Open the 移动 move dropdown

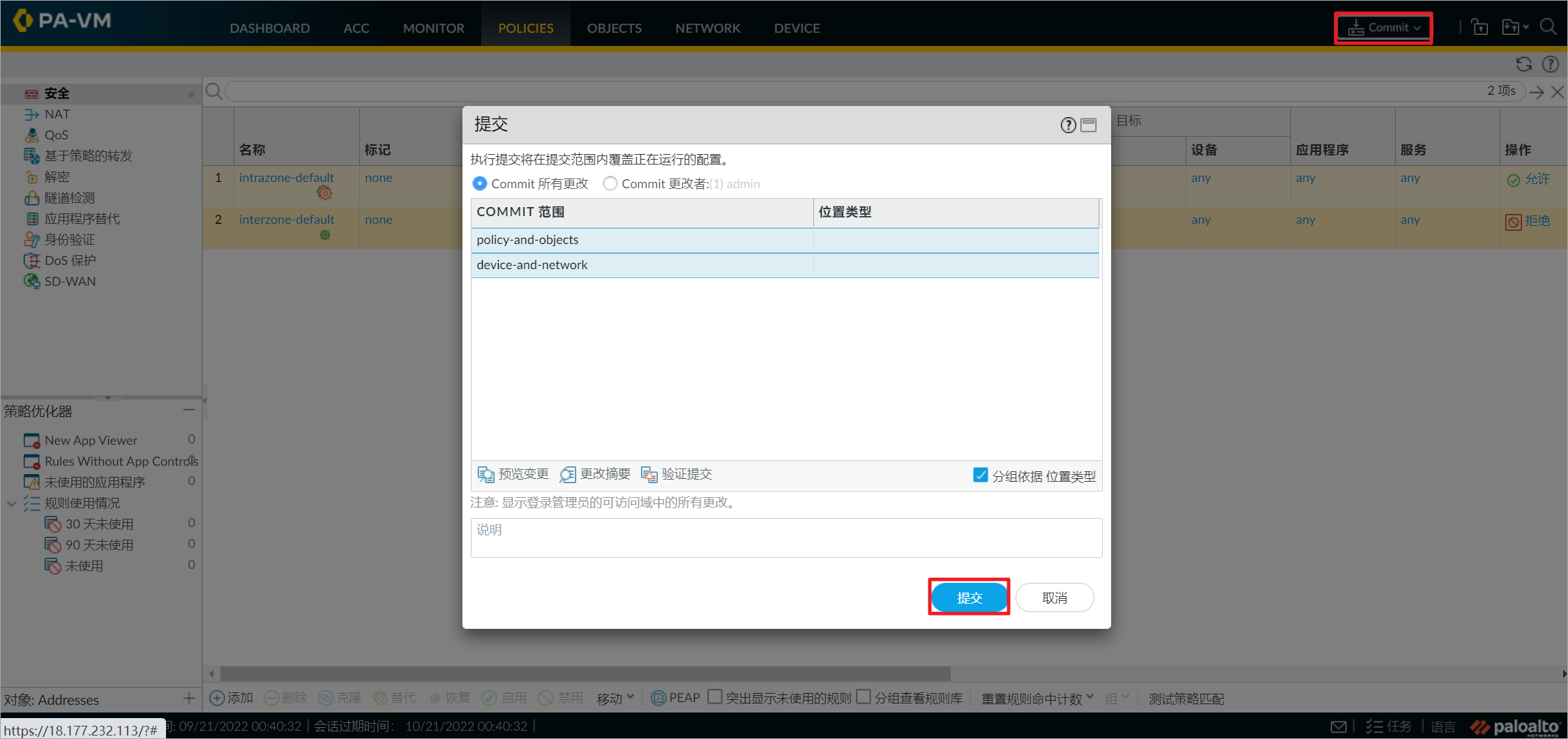click(615, 698)
